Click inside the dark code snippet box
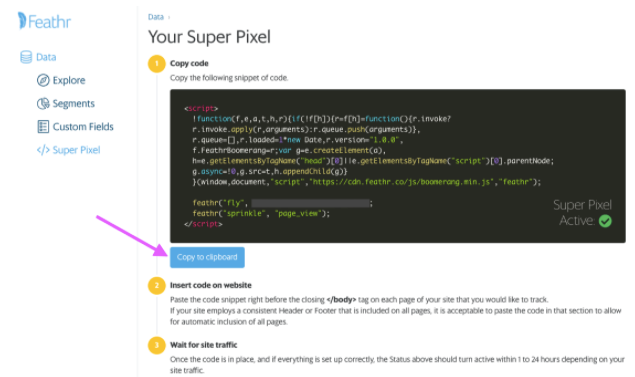The height and width of the screenshot is (377, 635). (398, 166)
